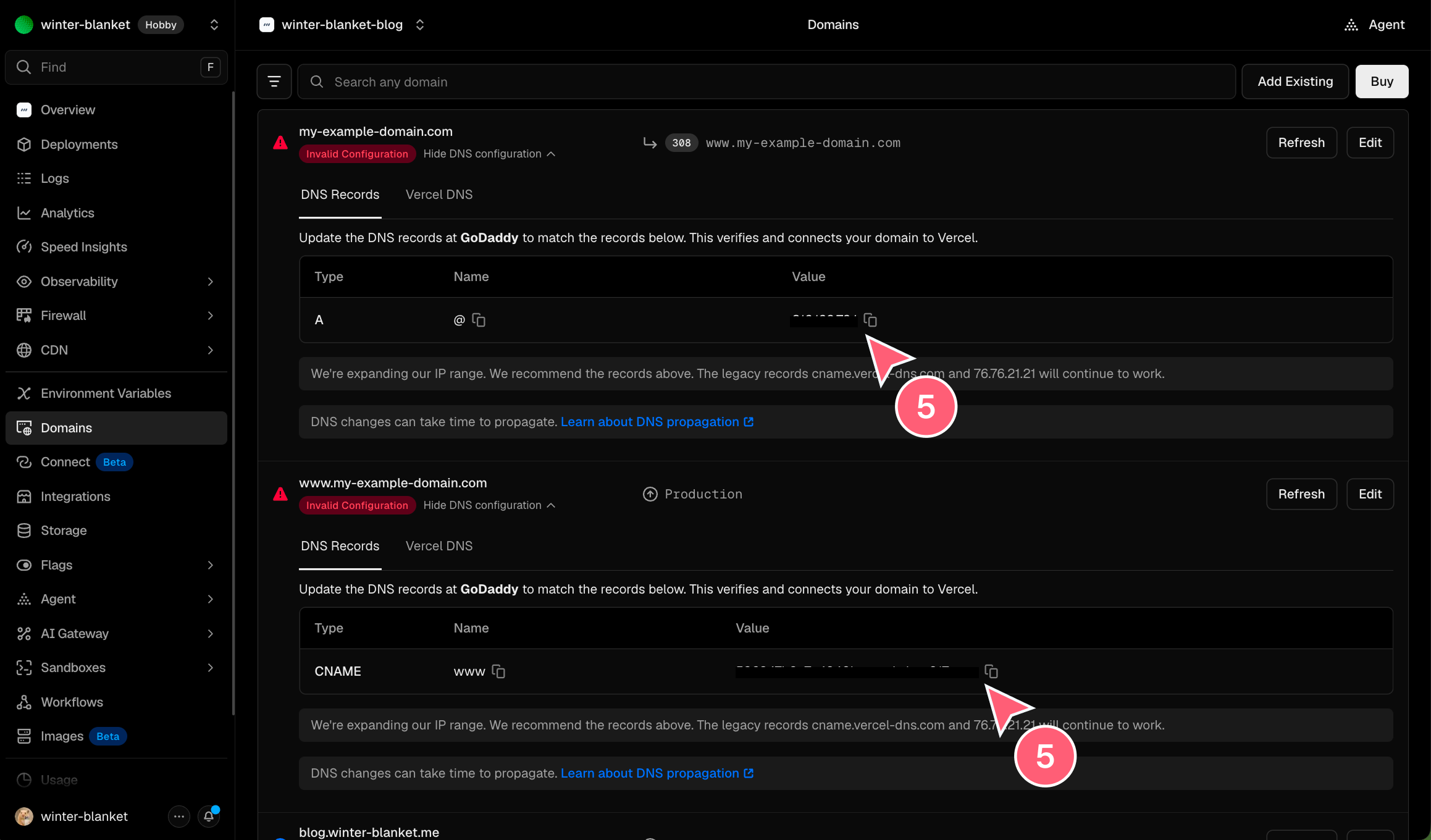
Task: Refresh my-example-domain.com status
Action: point(1302,143)
